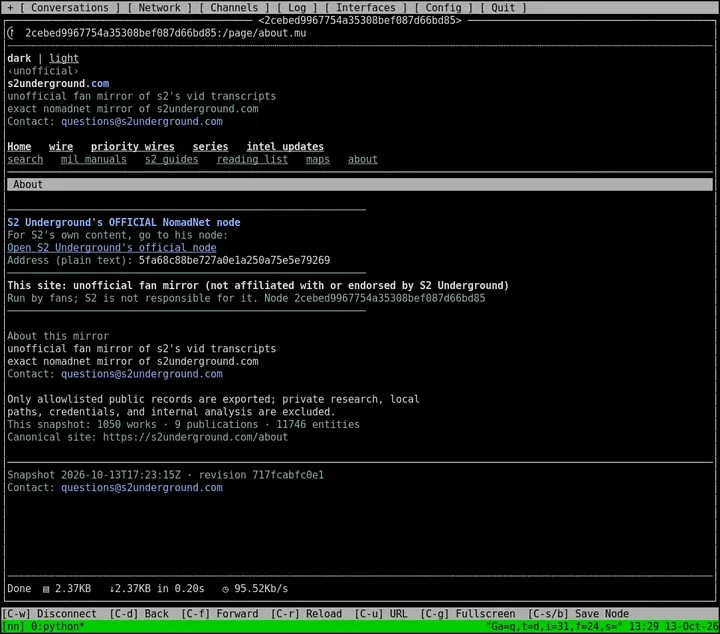Screen dimensions: 720x634
Task: Click the plus sign in menu bar
Action: [x=10, y=7]
